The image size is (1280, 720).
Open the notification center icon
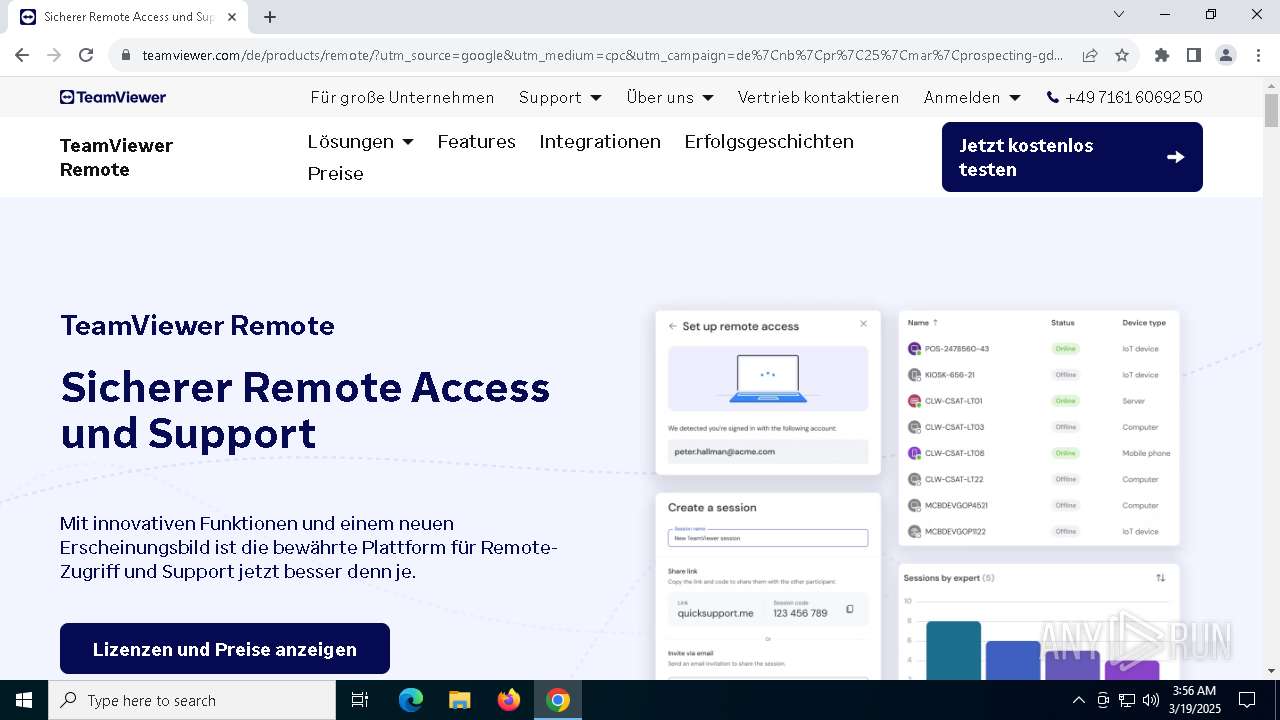[x=1247, y=700]
